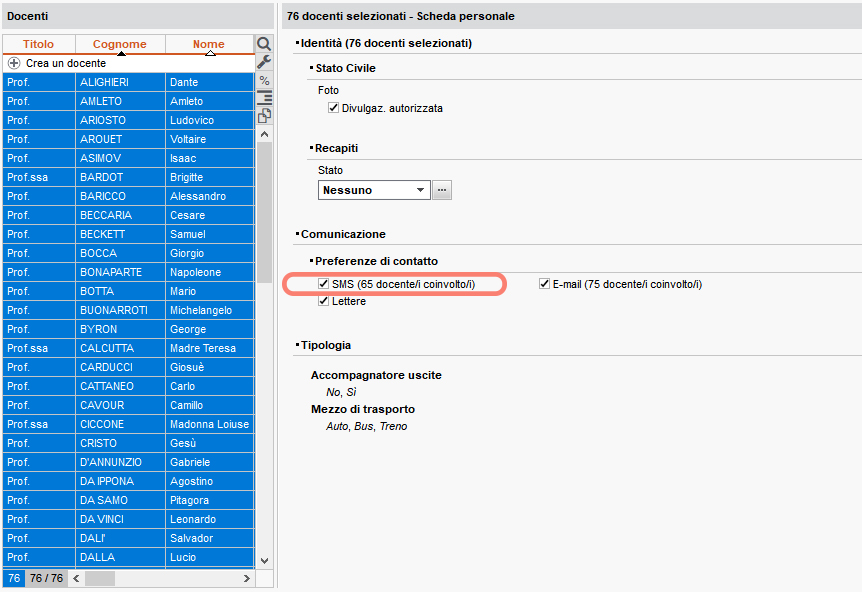
Task: Click the vertical scrollbar thumb
Action: 264,212
